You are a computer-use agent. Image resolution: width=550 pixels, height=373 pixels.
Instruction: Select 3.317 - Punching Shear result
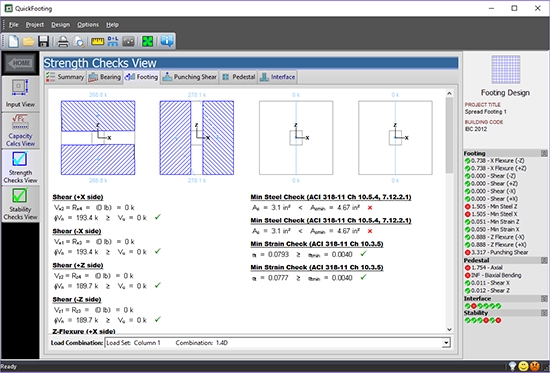click(496, 252)
